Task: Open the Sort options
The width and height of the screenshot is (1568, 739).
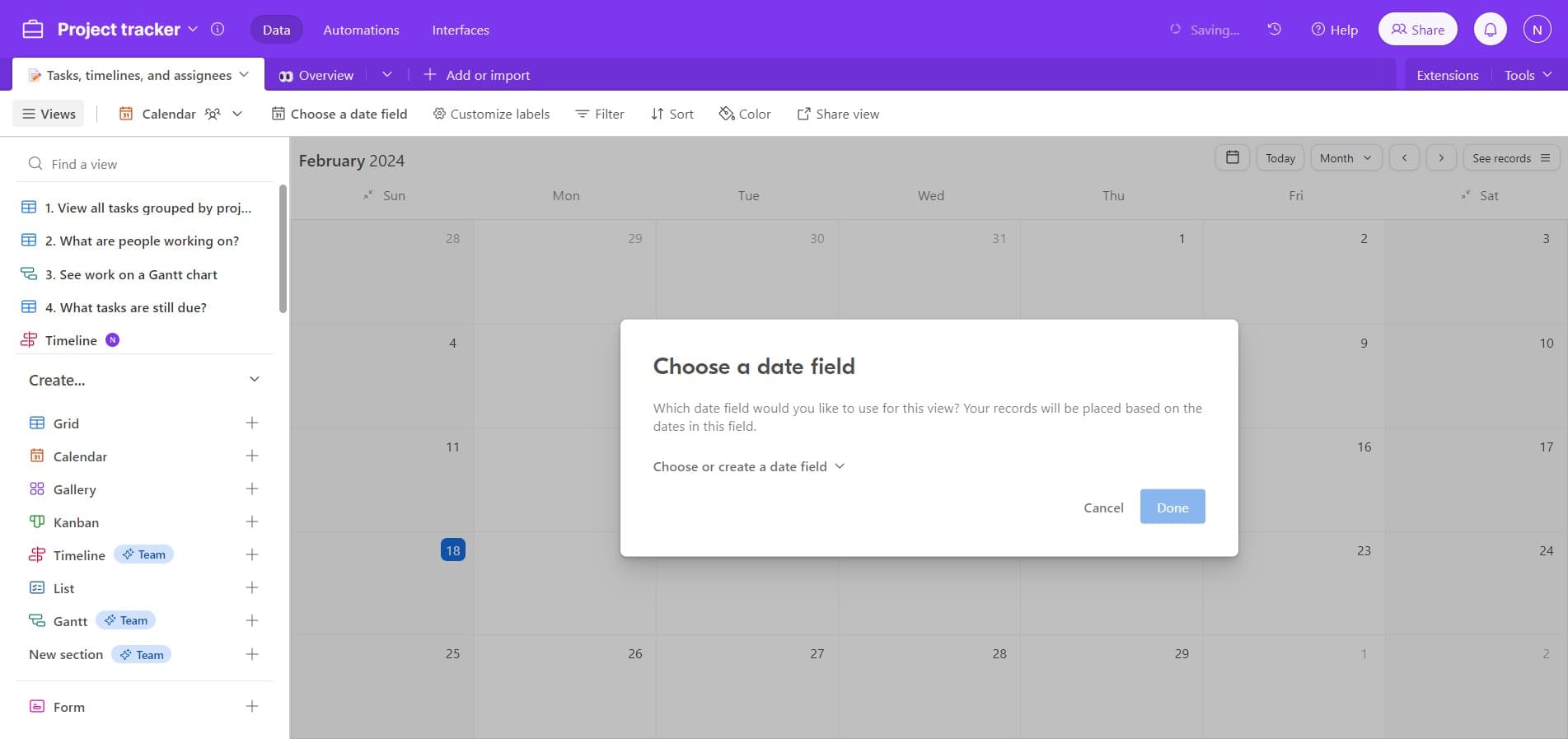Action: pos(672,114)
